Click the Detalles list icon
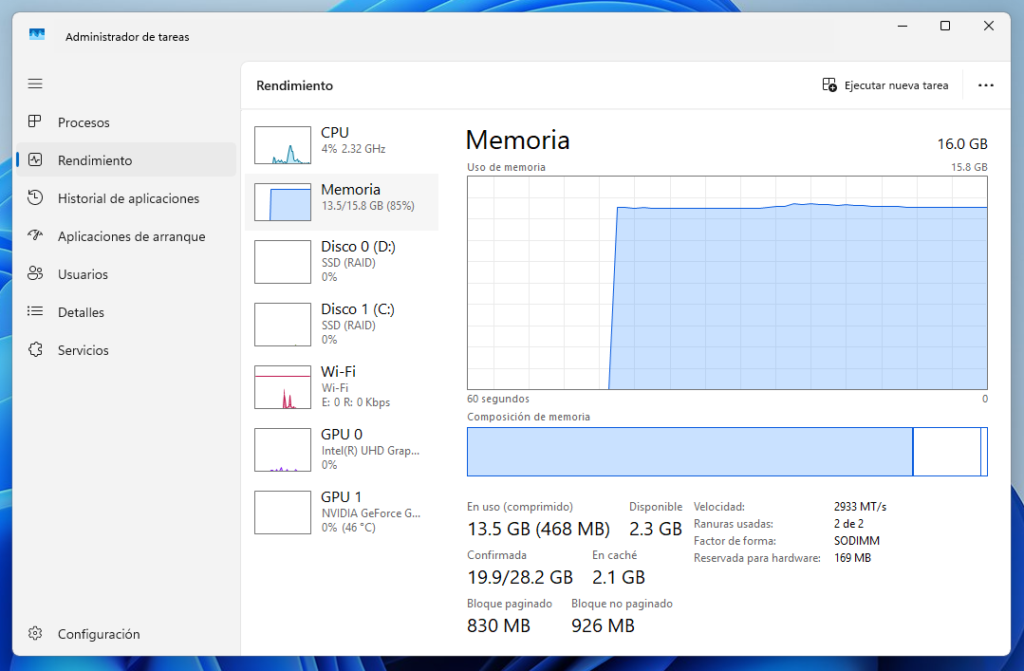Screen dimensions: 1024x671 [35, 311]
